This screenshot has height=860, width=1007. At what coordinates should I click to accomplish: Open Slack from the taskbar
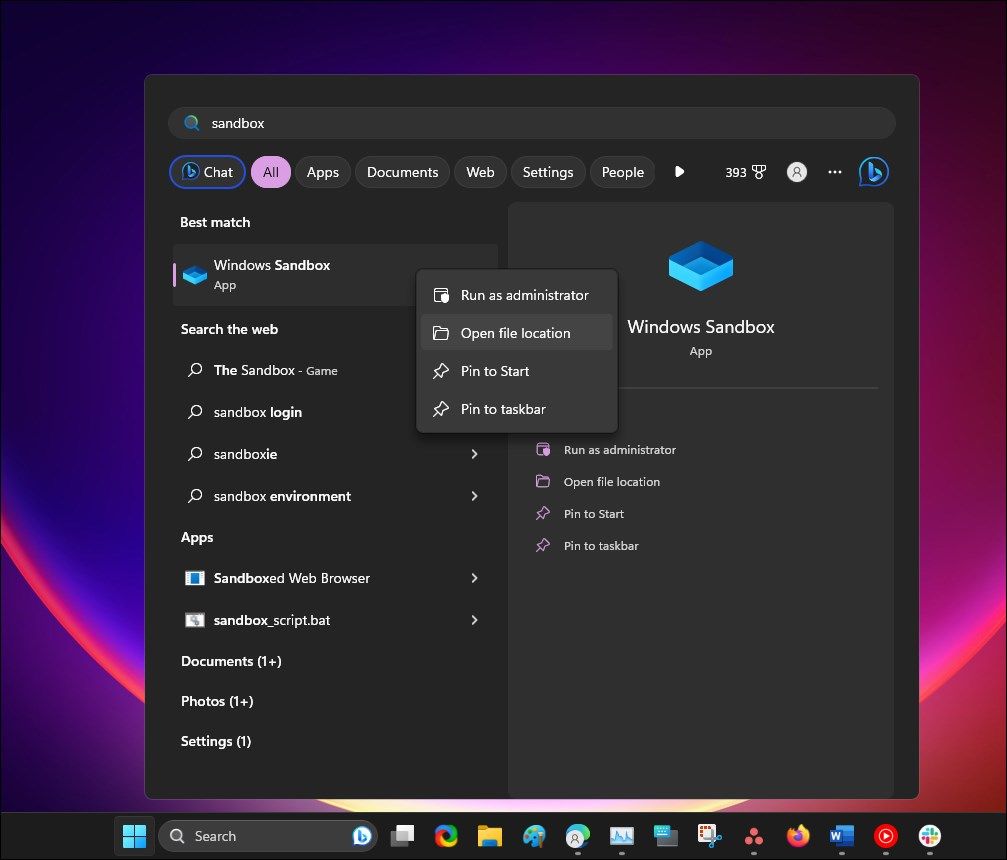pyautogui.click(x=930, y=836)
